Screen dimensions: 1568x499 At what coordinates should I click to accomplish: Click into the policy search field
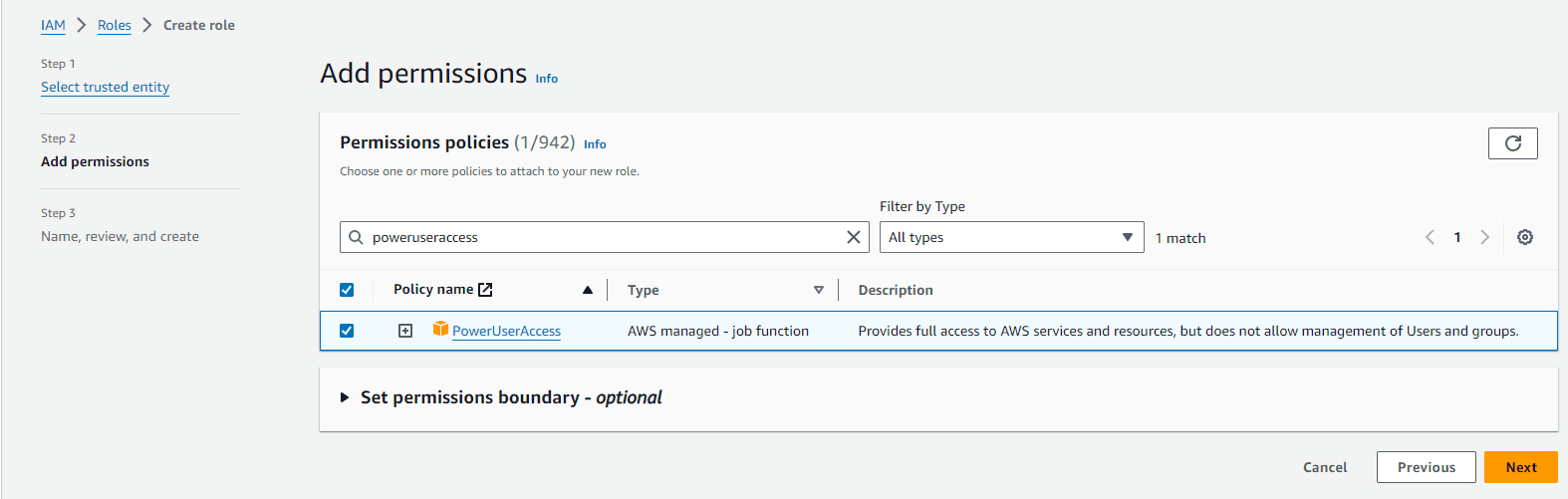pos(605,237)
